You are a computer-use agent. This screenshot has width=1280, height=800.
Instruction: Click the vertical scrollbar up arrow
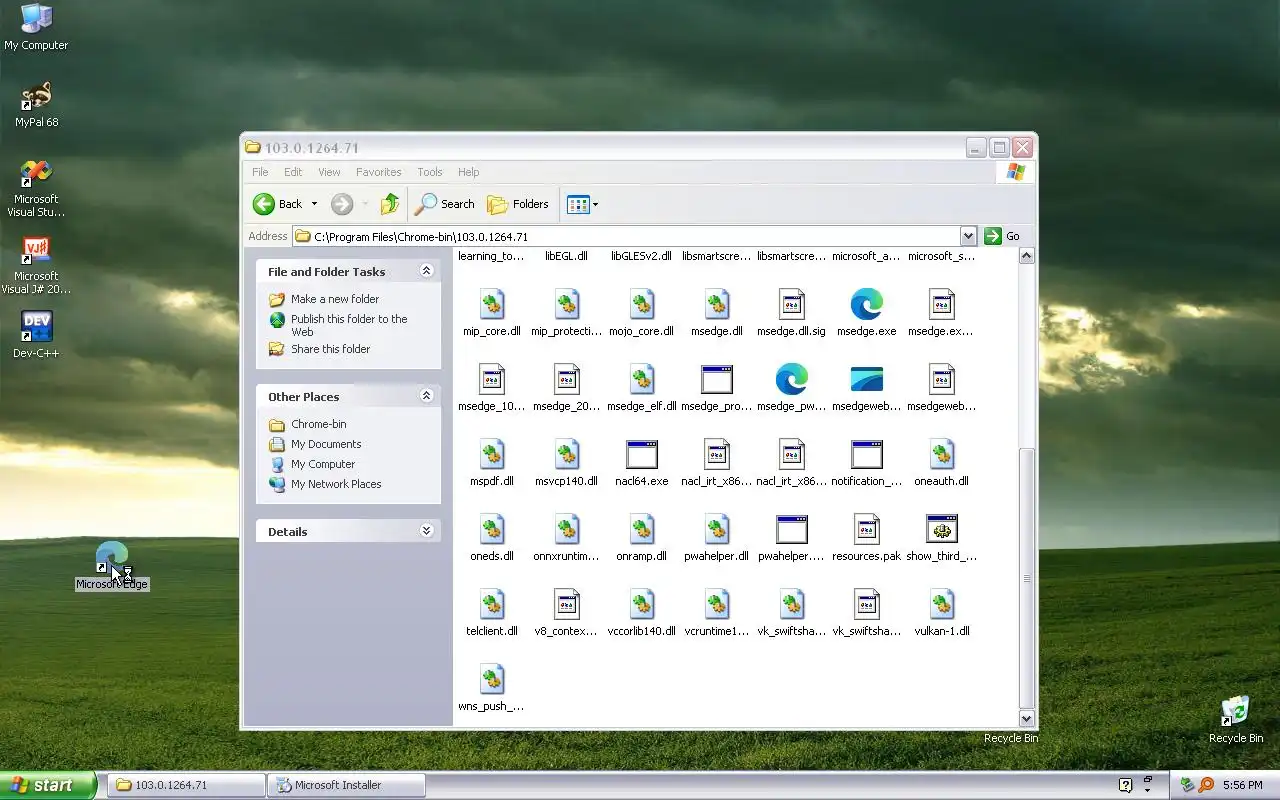[x=1026, y=256]
